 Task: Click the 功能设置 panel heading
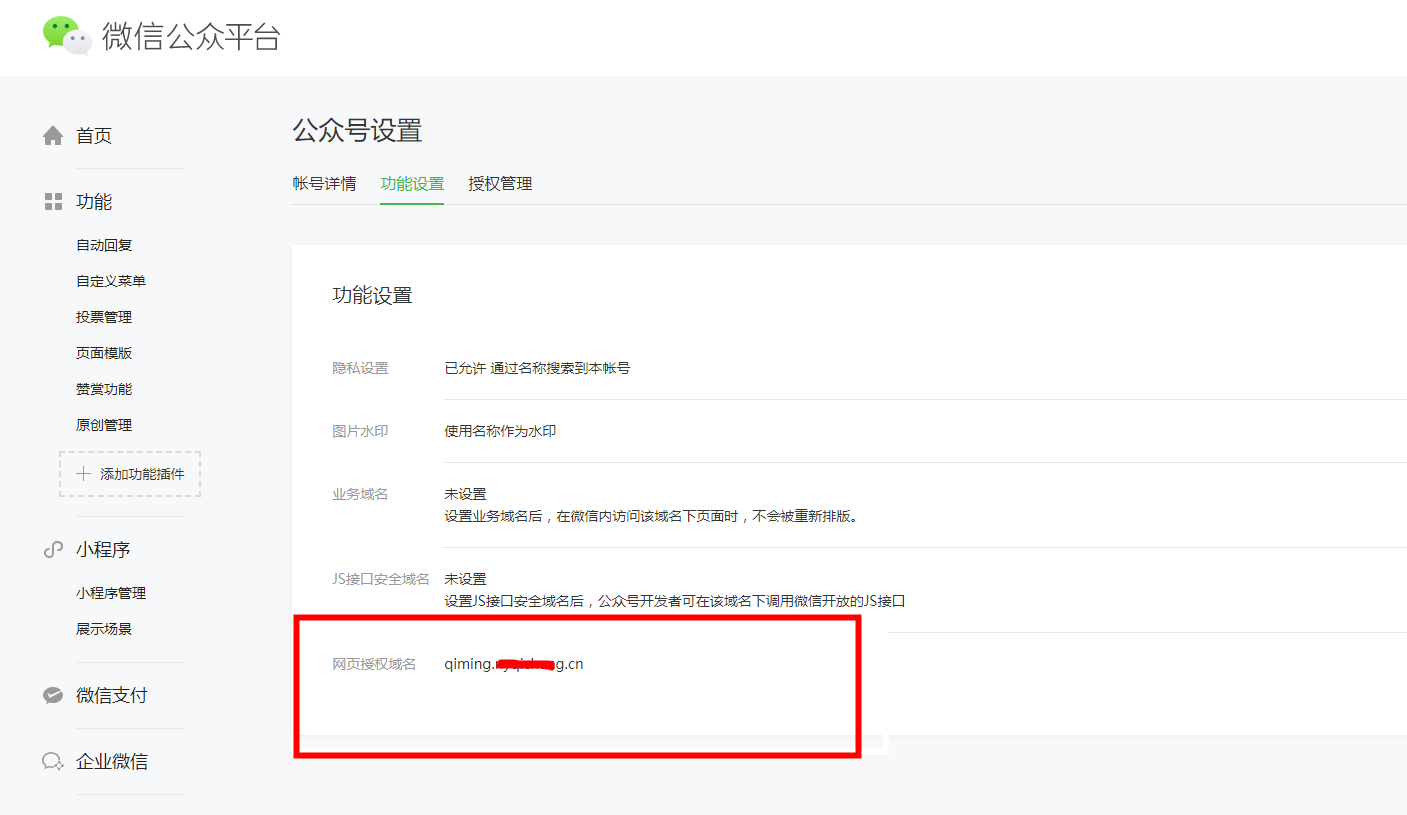(x=372, y=295)
